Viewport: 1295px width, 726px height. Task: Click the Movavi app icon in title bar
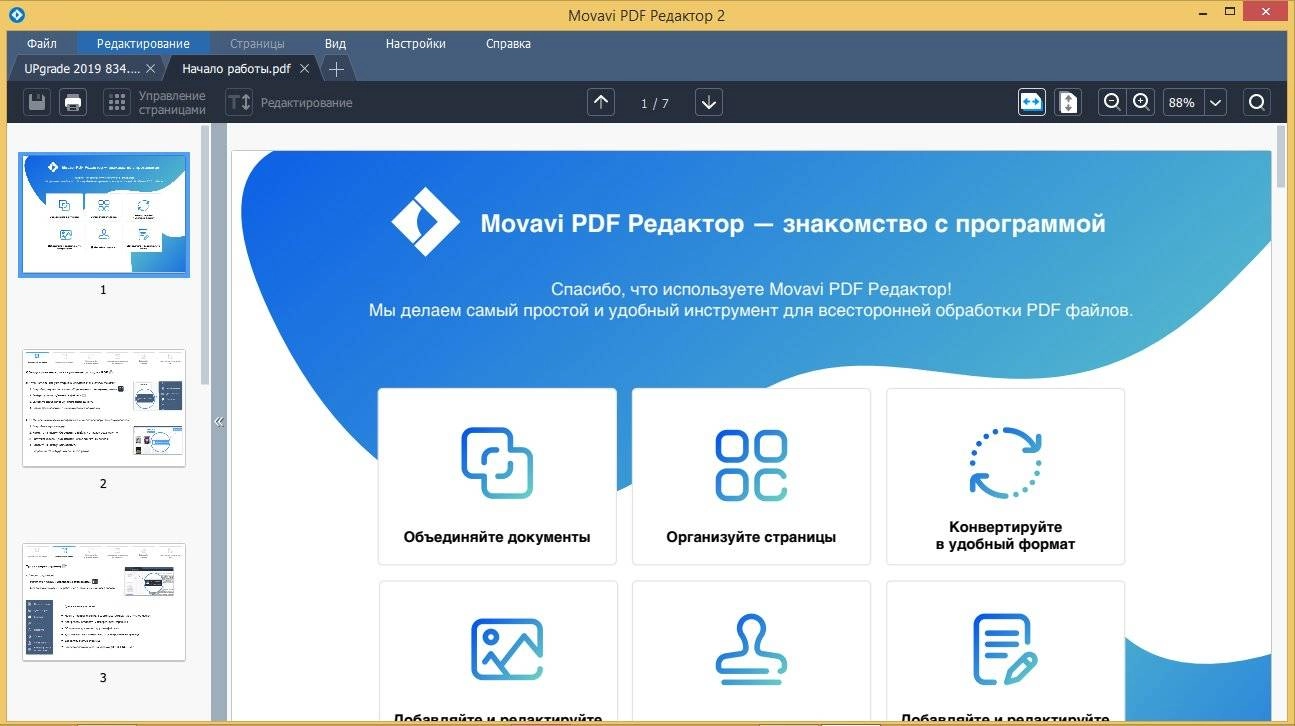point(17,15)
